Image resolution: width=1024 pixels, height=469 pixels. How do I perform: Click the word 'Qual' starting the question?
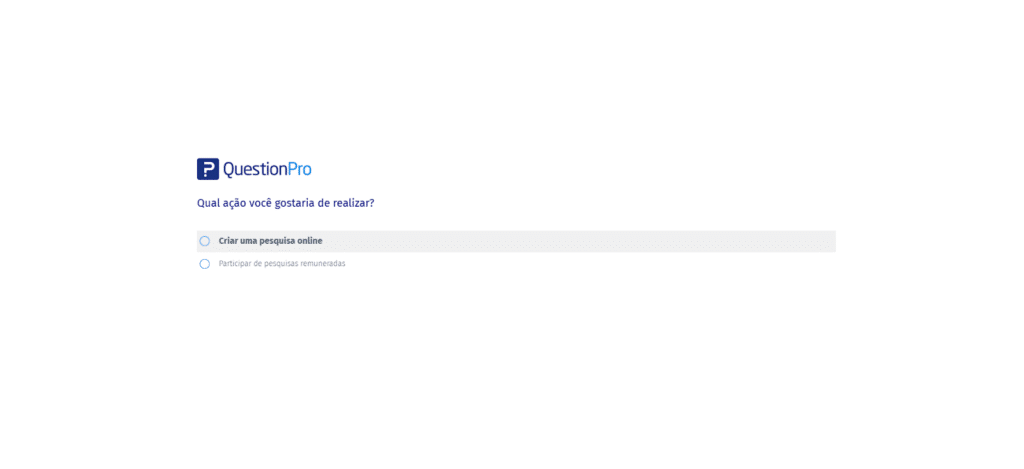click(x=207, y=203)
